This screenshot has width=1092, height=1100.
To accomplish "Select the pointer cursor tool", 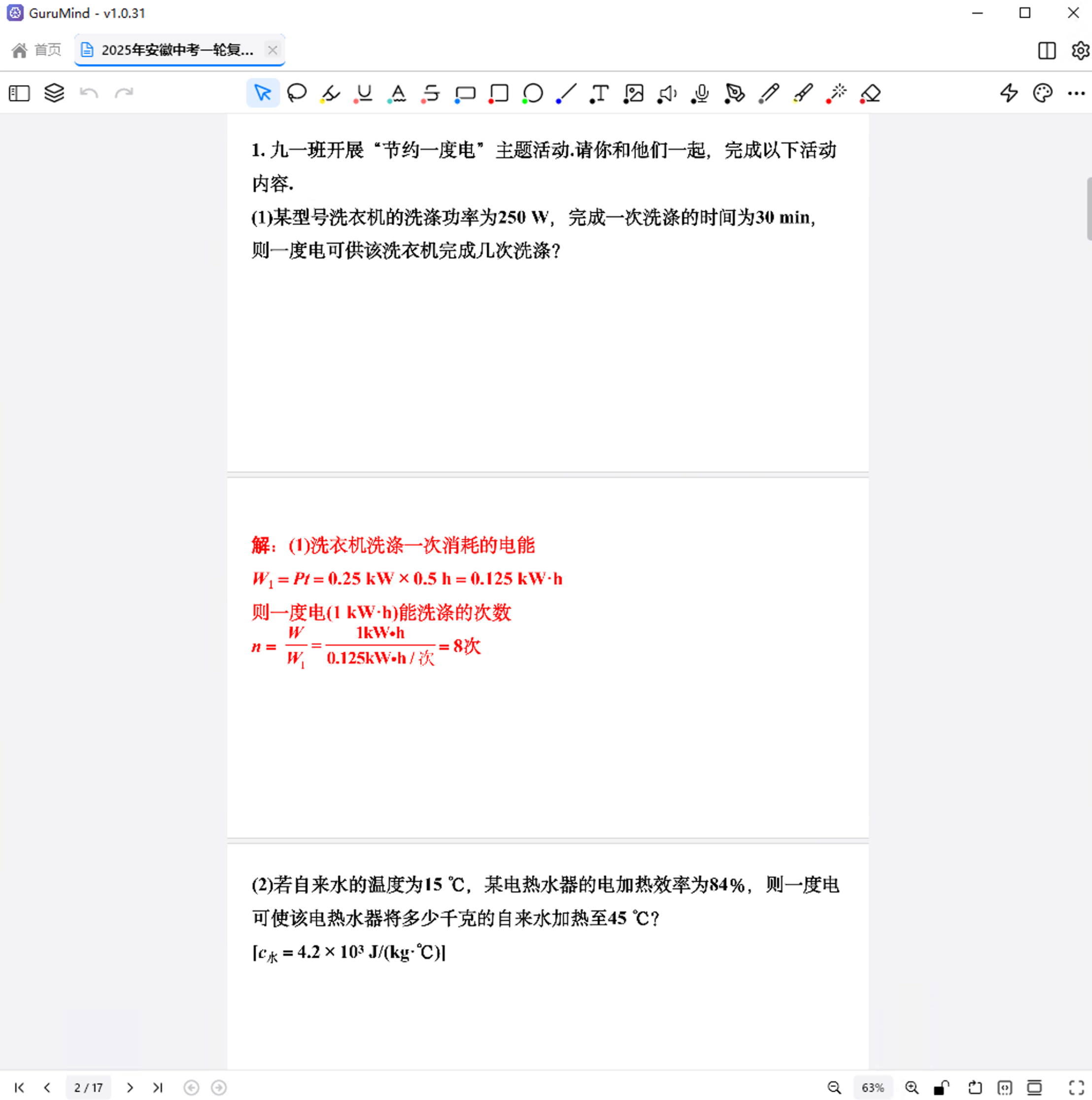I will click(x=263, y=93).
